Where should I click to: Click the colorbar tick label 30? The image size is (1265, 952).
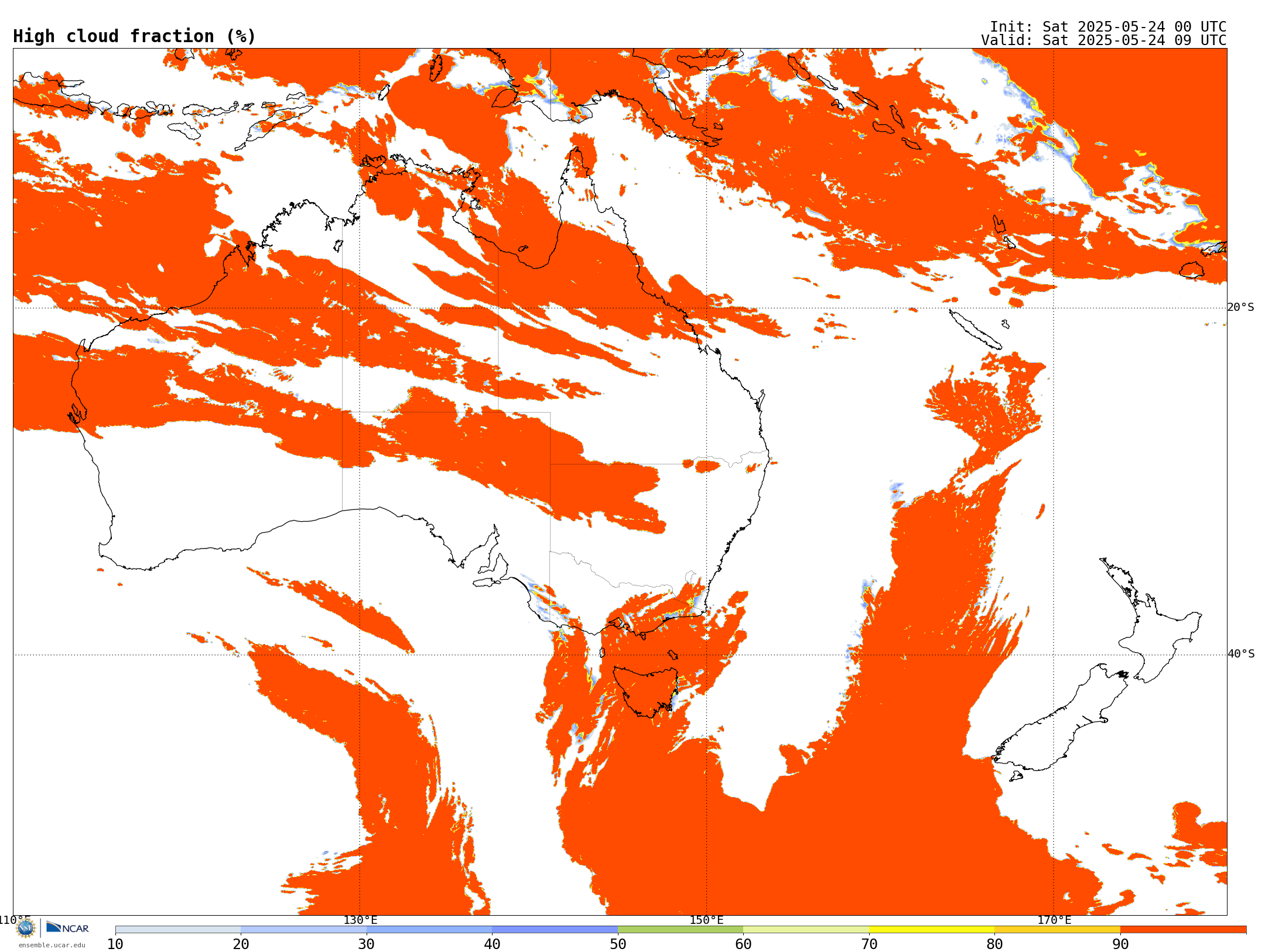coord(367,944)
